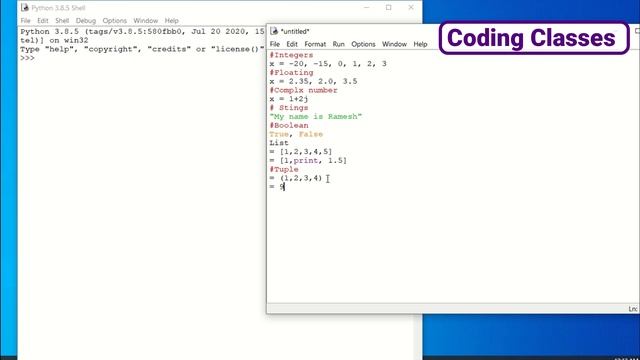Open the Run menu in the untitled editor
Viewport: 640px width, 360px height.
[x=338, y=44]
